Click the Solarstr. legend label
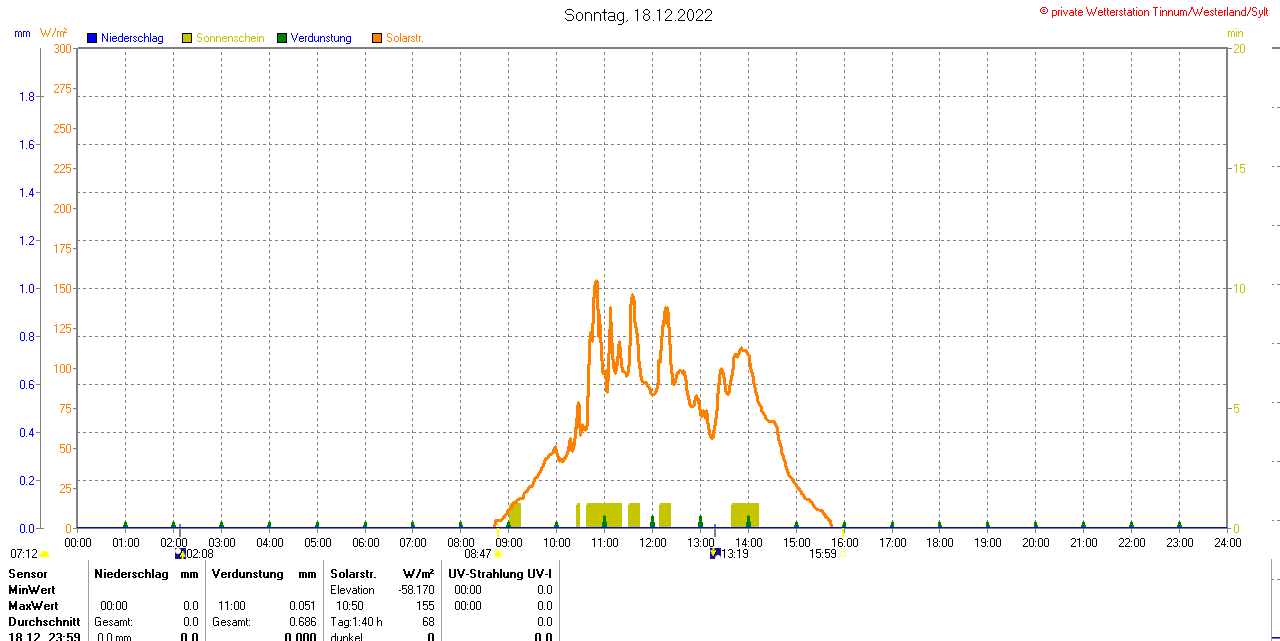 405,38
